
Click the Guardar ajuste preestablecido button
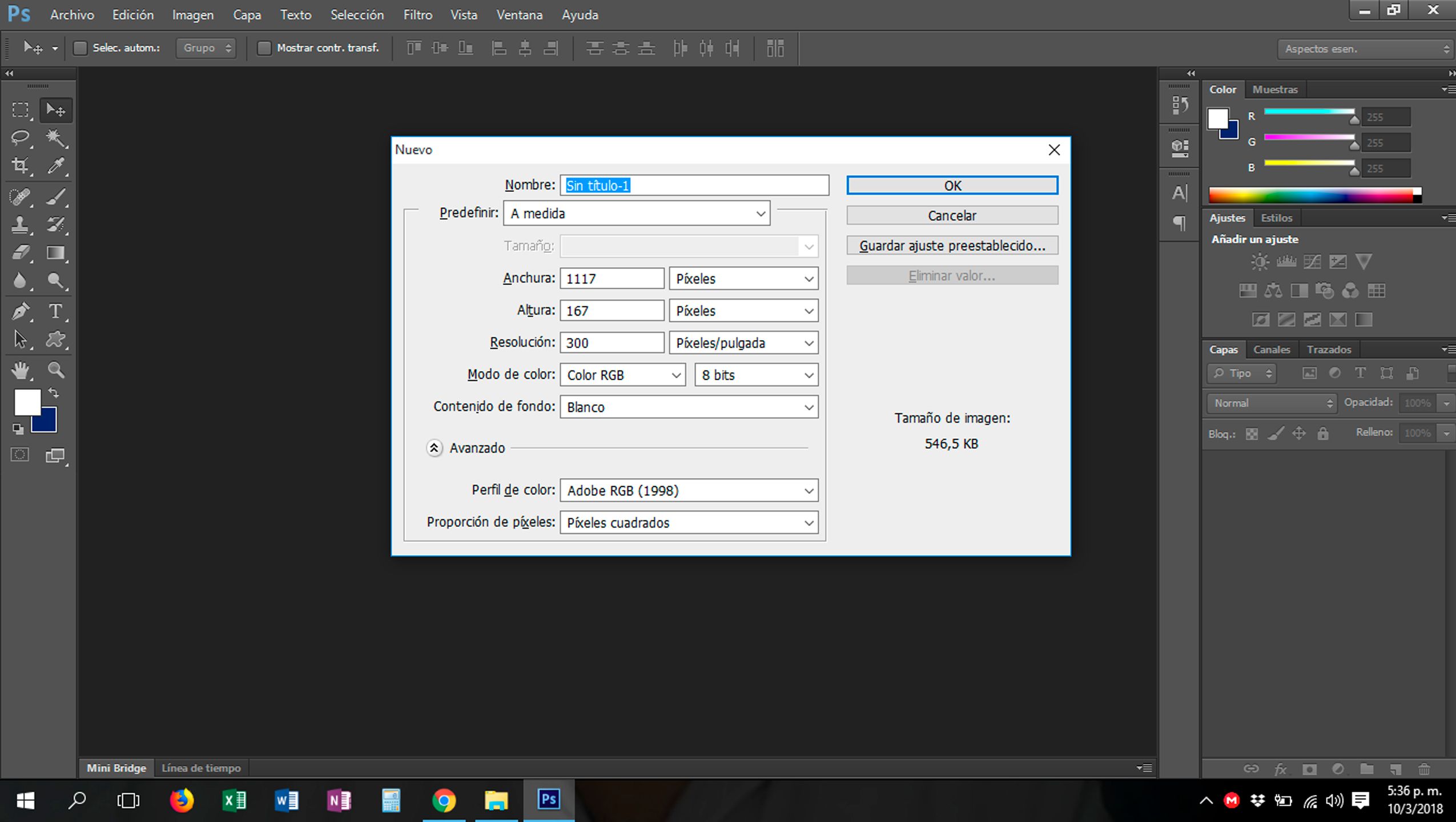click(951, 246)
